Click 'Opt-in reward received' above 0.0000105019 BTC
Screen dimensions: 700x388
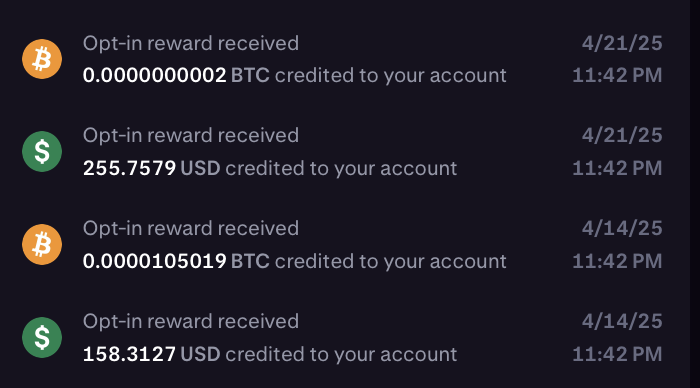pos(191,228)
